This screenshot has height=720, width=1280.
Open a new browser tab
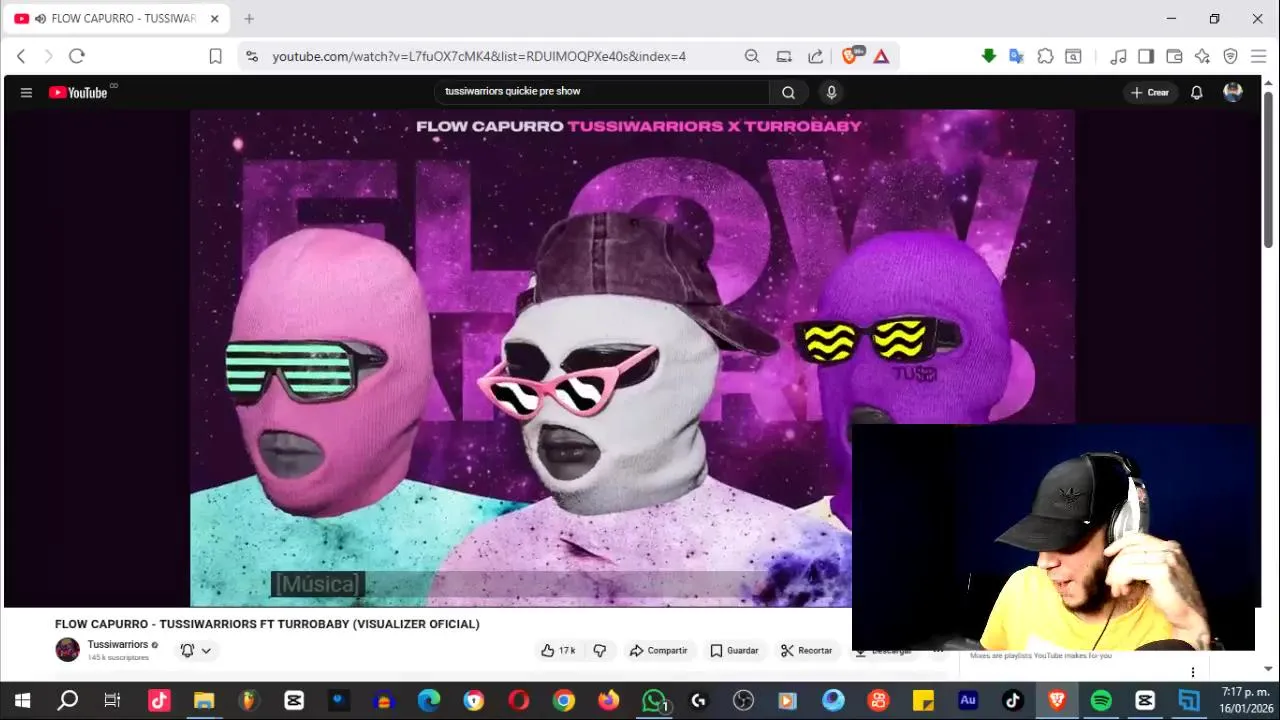249,18
